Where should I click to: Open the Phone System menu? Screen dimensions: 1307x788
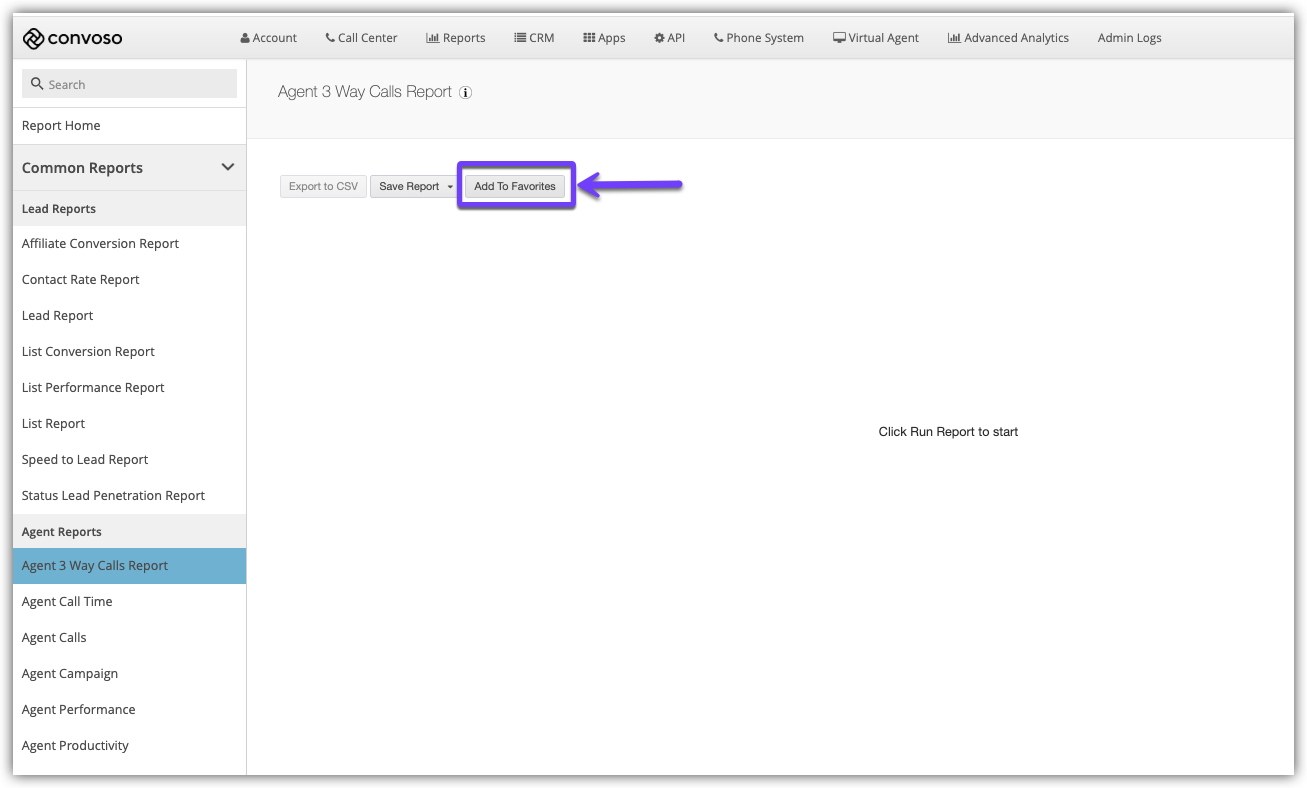759,38
